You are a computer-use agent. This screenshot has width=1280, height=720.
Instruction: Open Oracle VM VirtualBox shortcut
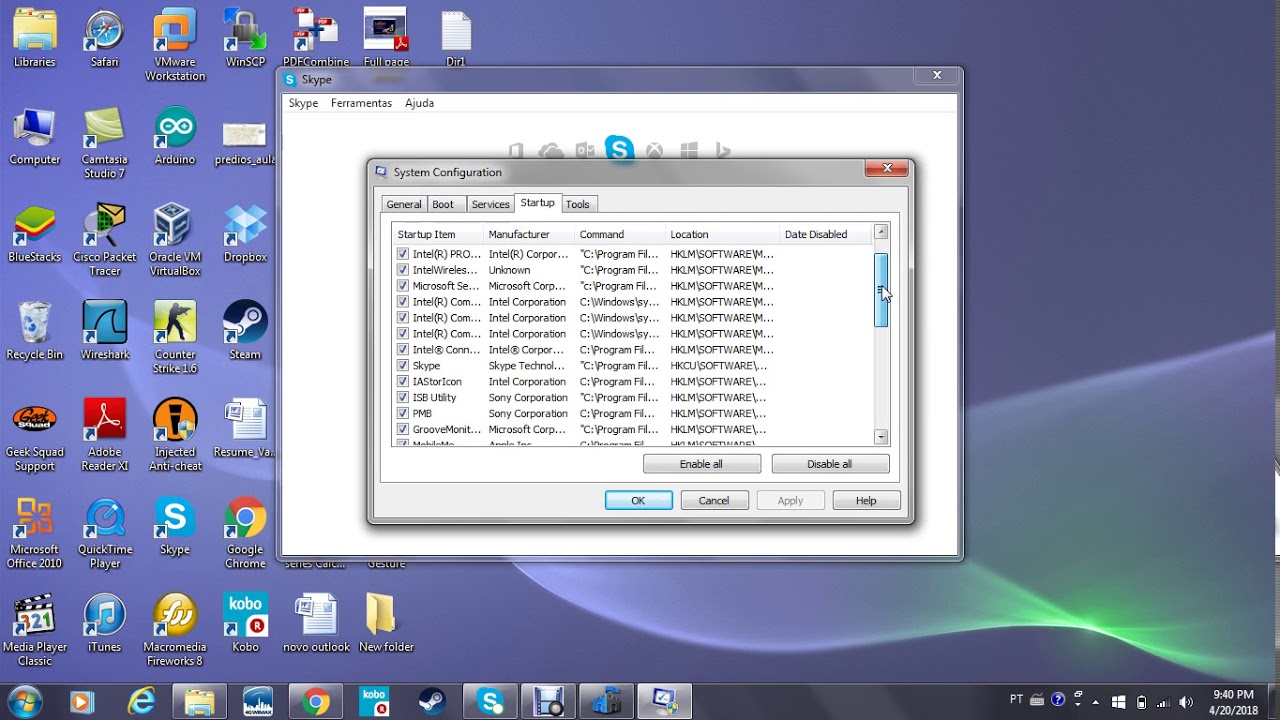pyautogui.click(x=175, y=241)
